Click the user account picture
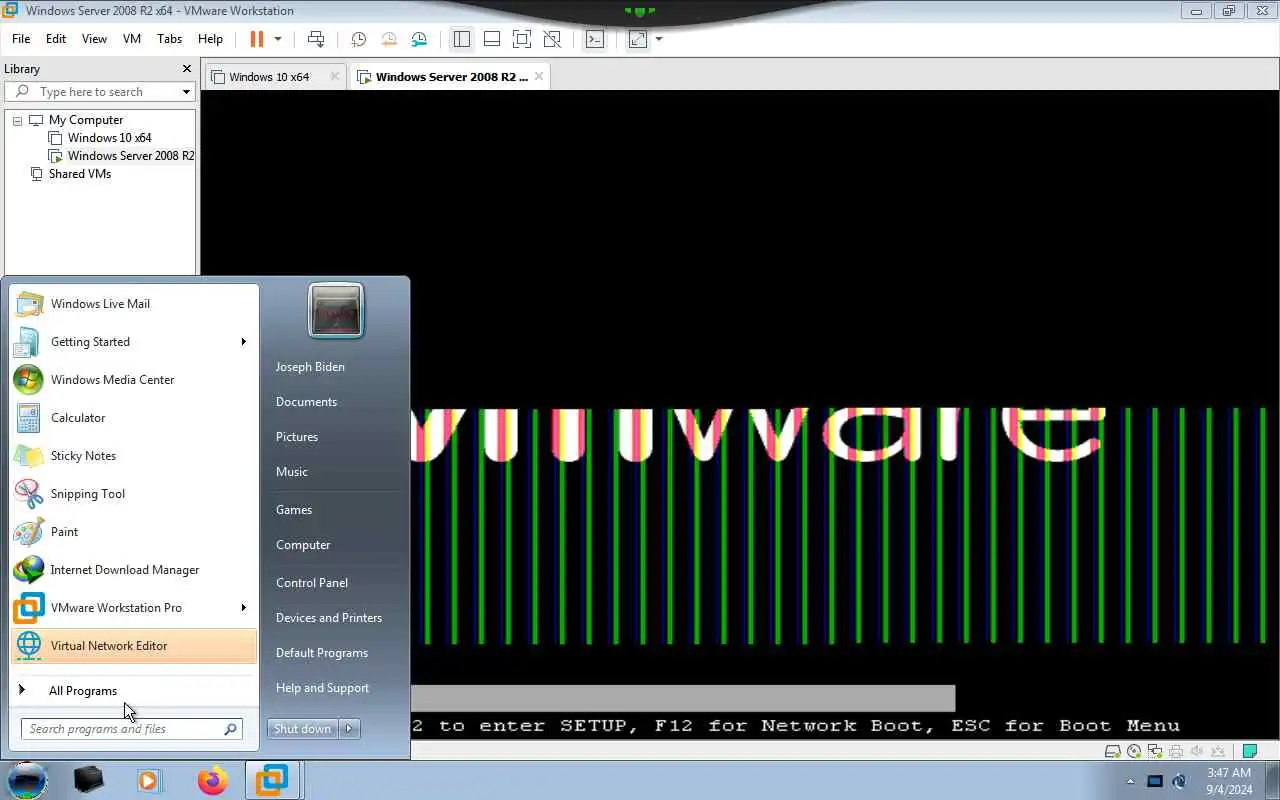This screenshot has height=800, width=1280. point(336,310)
